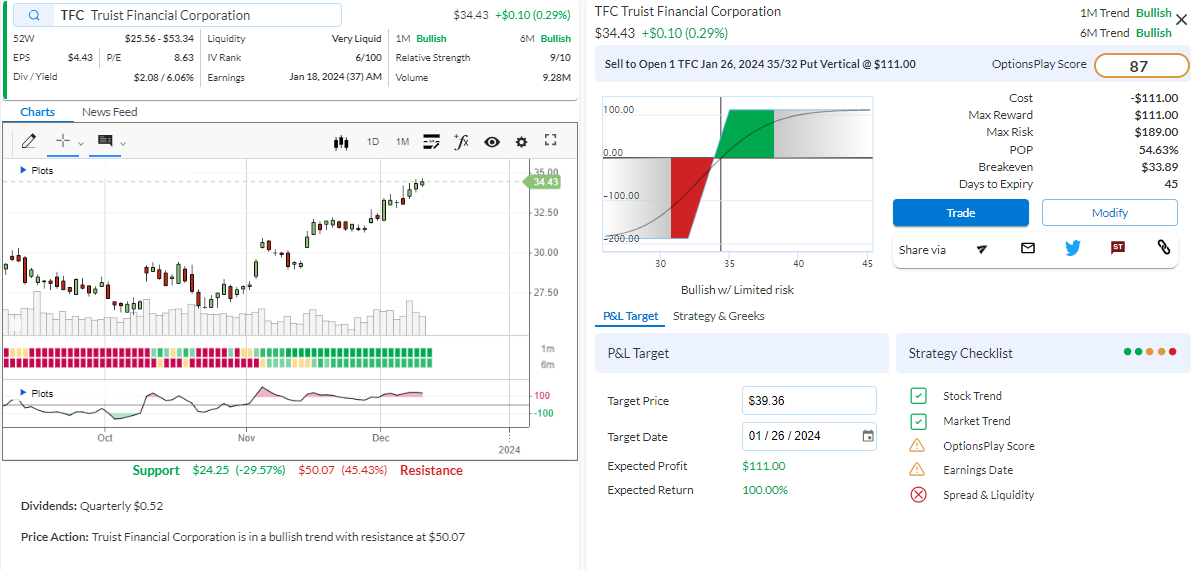Image resolution: width=1194 pixels, height=570 pixels.
Task: Click the Stock Trend green check icon
Action: [918, 396]
